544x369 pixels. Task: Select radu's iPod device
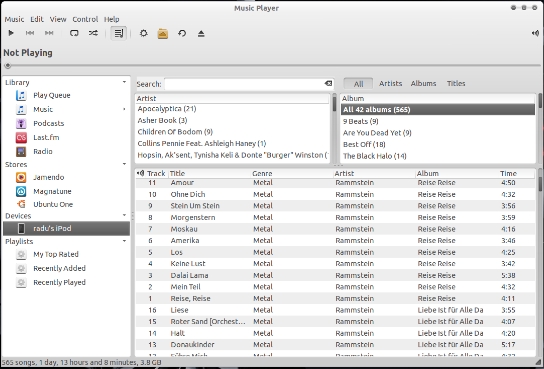(x=66, y=228)
